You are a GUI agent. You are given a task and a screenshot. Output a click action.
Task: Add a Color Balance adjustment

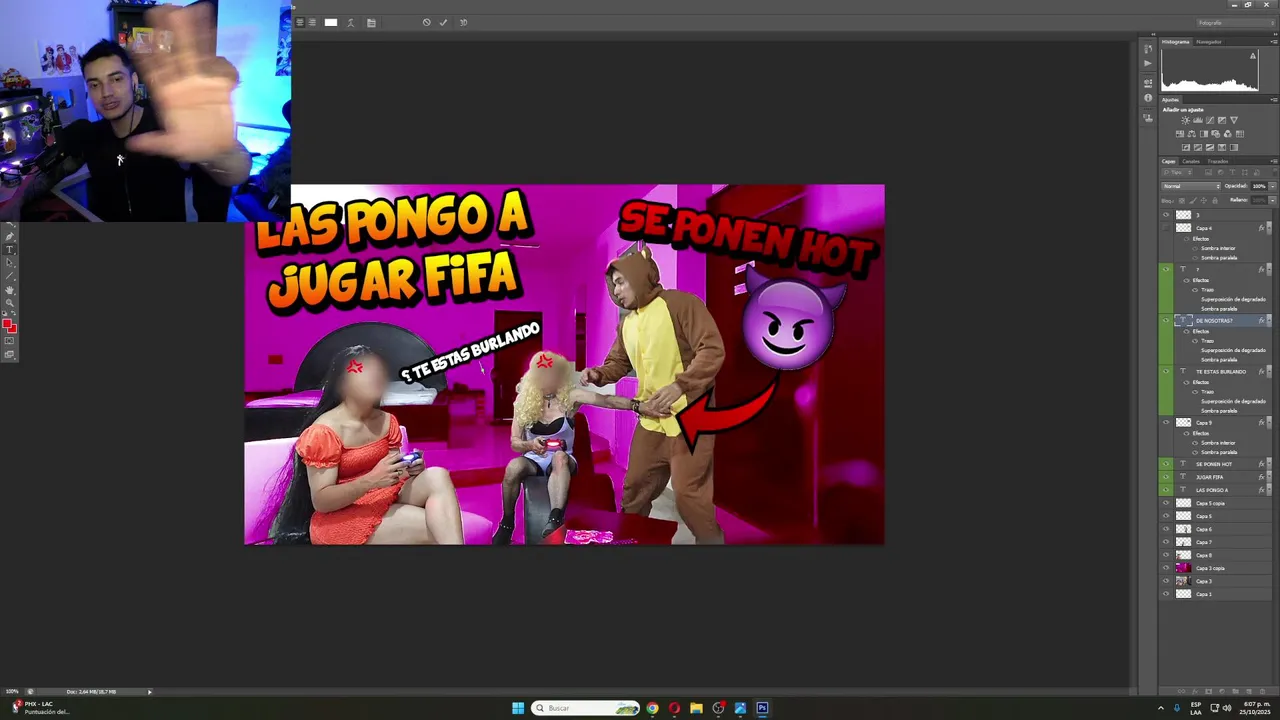(x=1192, y=134)
